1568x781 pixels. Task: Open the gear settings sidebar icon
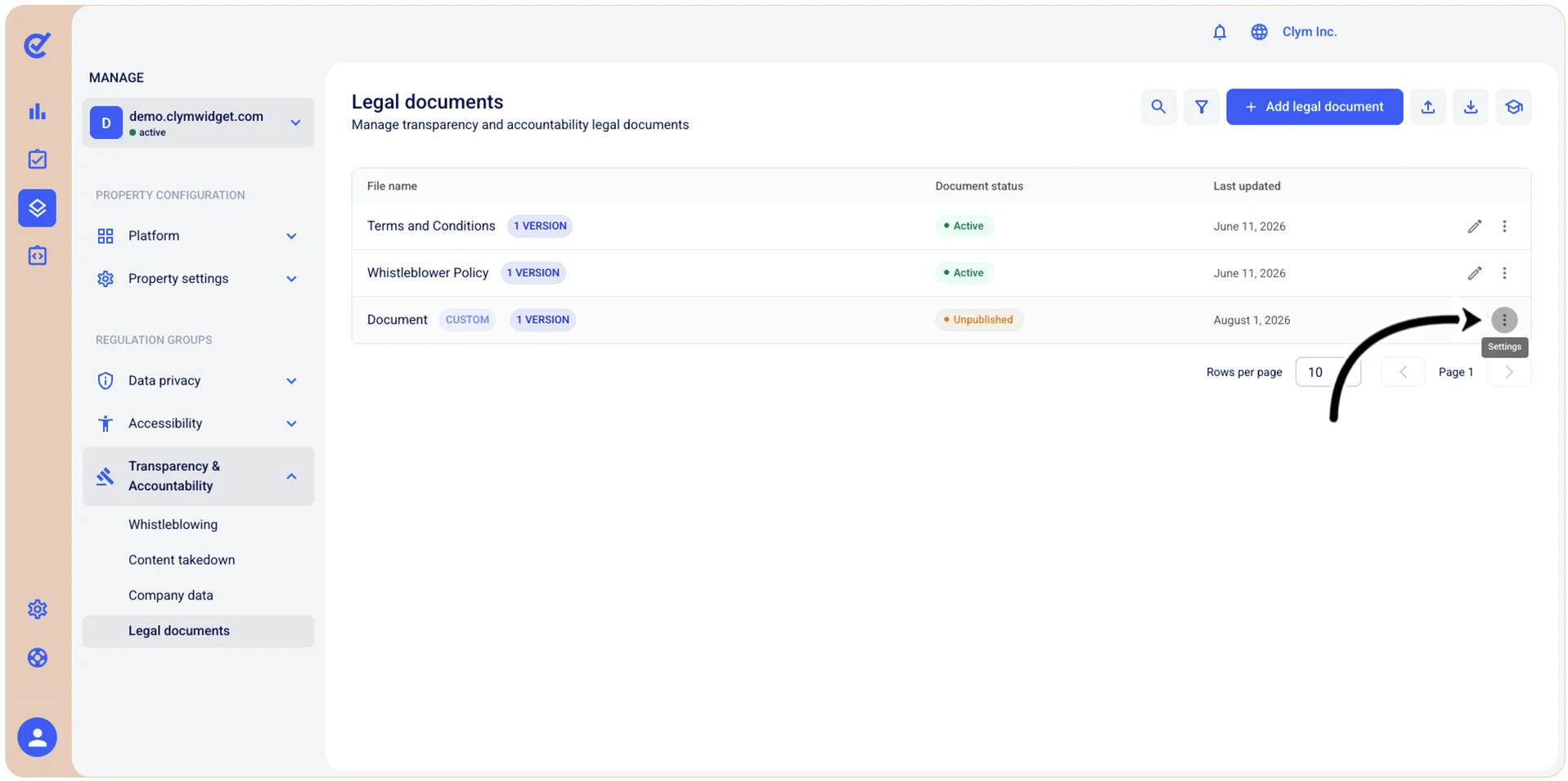[38, 609]
